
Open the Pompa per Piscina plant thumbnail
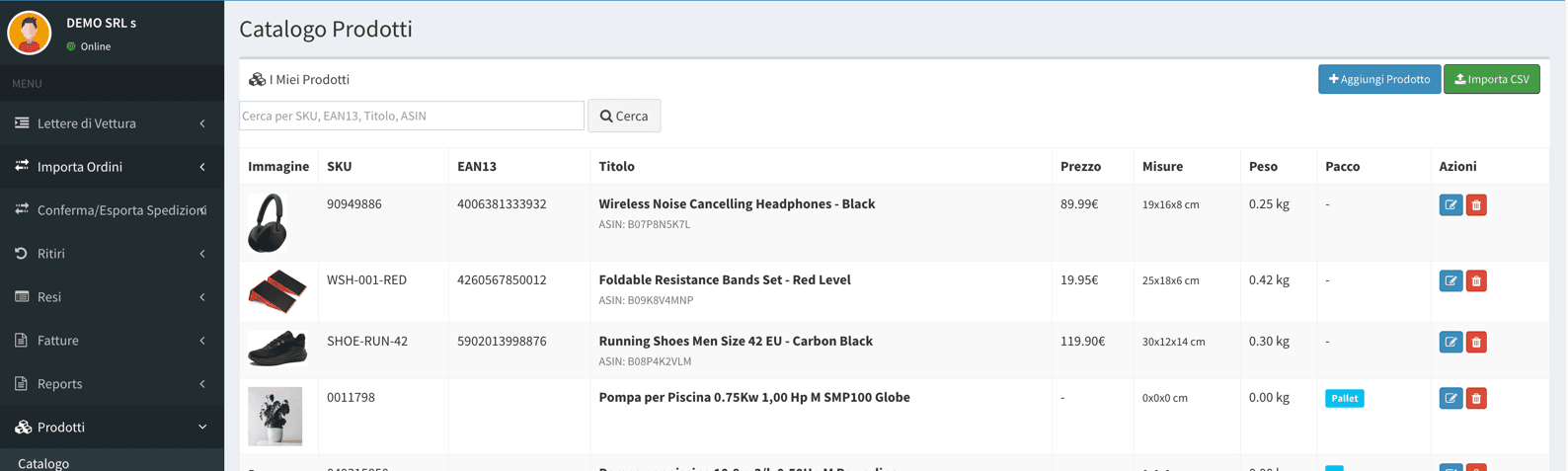coord(274,416)
